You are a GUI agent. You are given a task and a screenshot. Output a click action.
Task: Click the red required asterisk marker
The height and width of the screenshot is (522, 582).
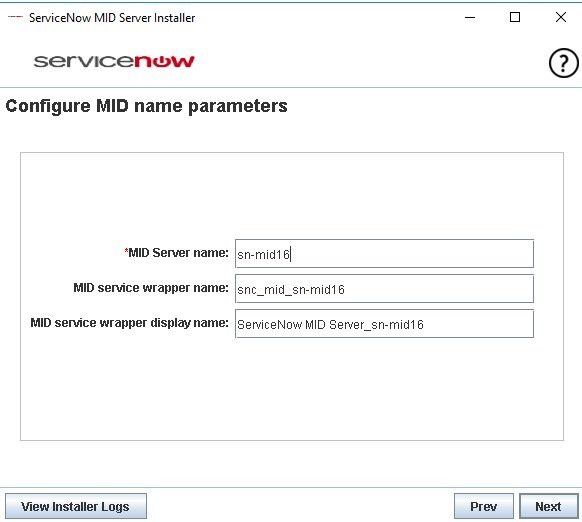[x=126, y=250]
